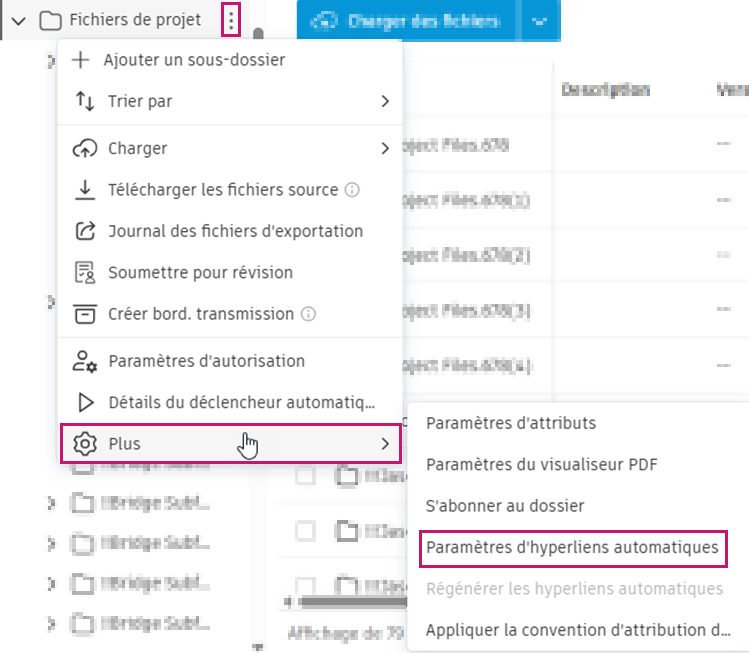
Task: Click the cloud upload icon next to Charger
Action: pyautogui.click(x=85, y=148)
